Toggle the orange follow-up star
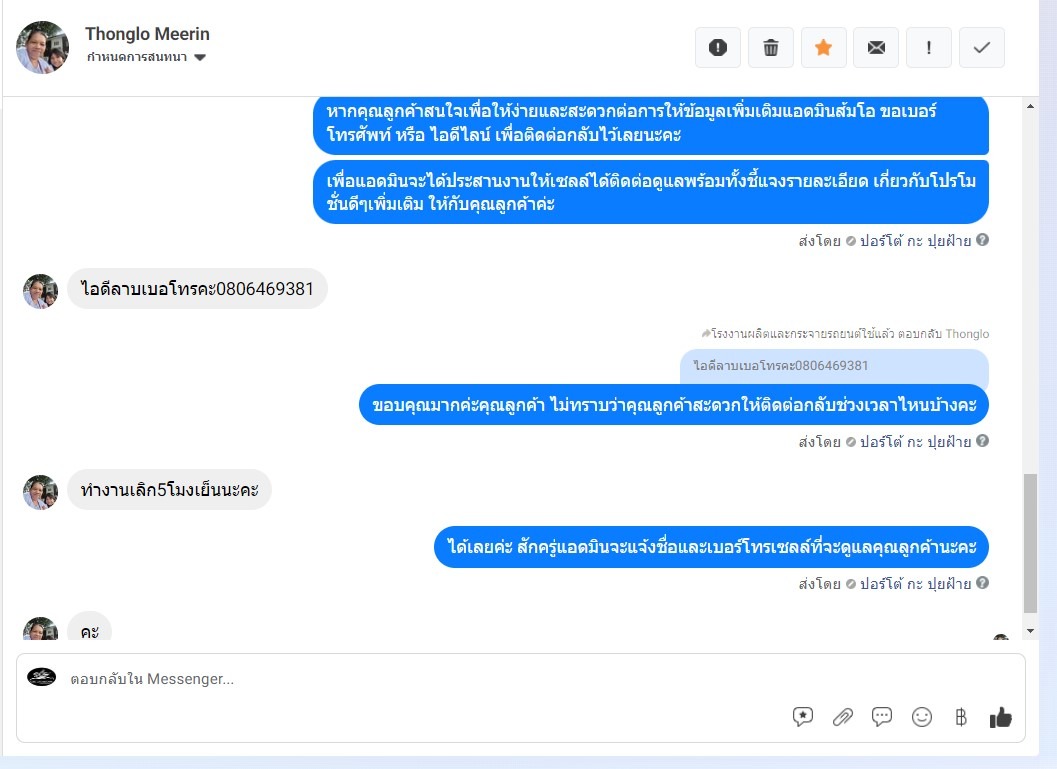This screenshot has height=769, width=1057. point(823,48)
